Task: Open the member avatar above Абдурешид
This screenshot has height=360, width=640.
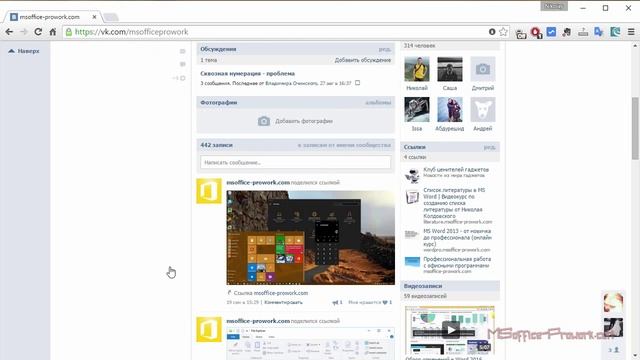Action: 450,109
